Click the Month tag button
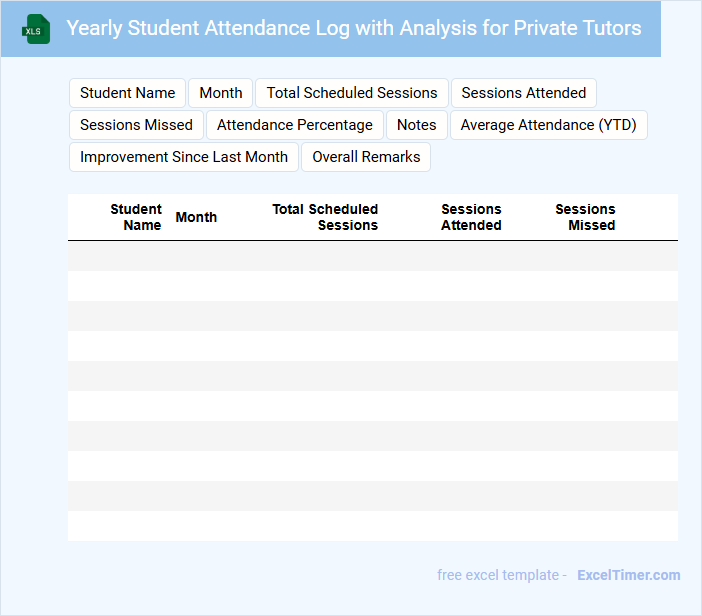Screen dimensions: 702x616 (x=221, y=93)
